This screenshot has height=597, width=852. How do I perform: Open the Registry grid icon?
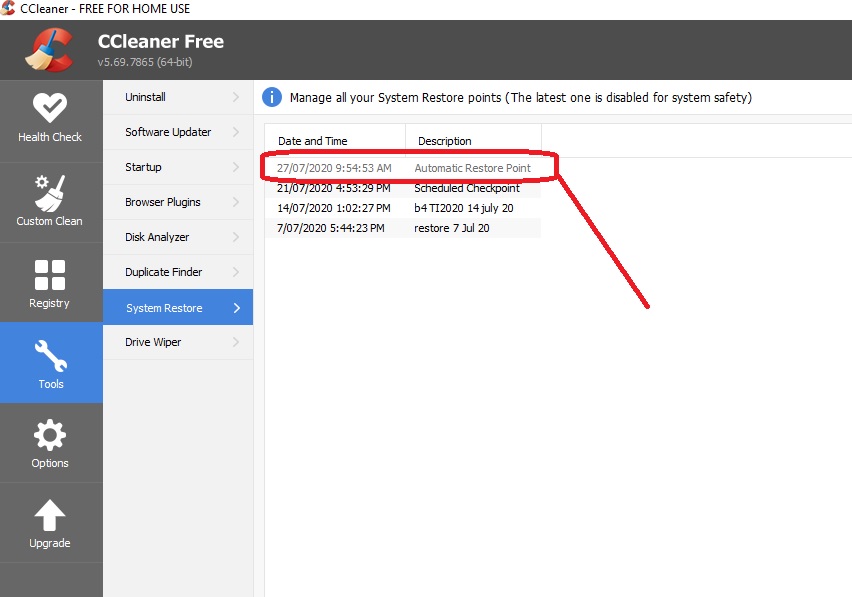click(50, 275)
